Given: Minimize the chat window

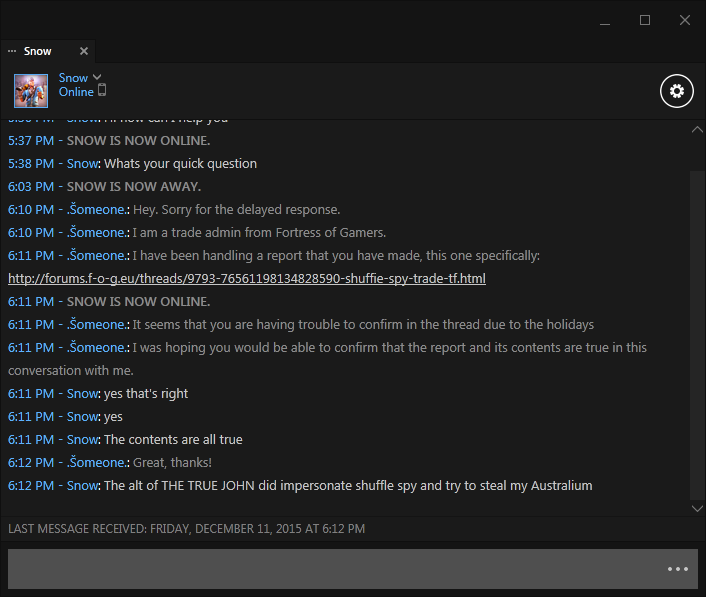Looking at the screenshot, I should 605,20.
